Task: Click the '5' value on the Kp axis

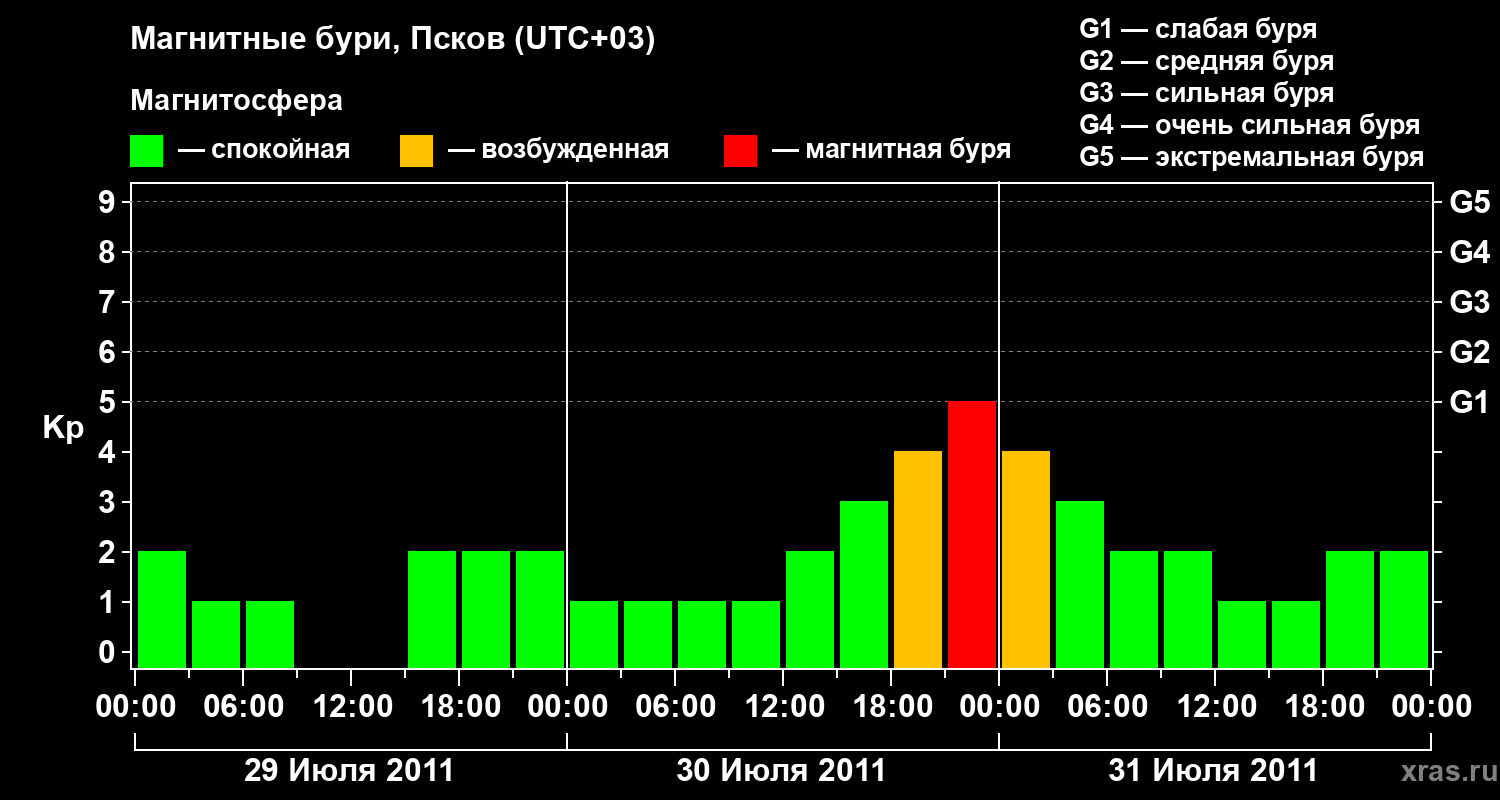Action: pyautogui.click(x=109, y=402)
